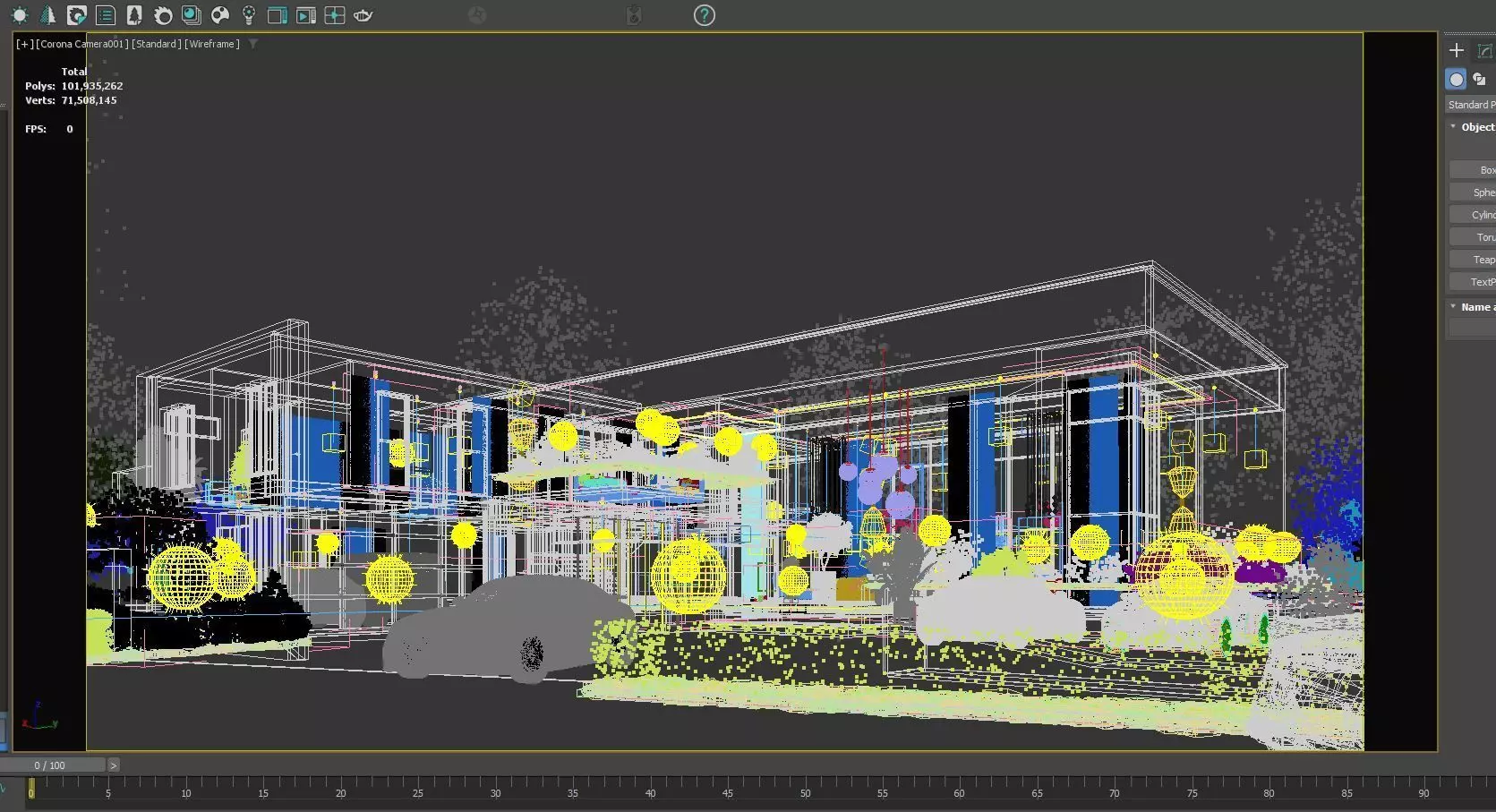The image size is (1496, 812).
Task: Select the Geometry category sphere icon
Action: point(1457,80)
